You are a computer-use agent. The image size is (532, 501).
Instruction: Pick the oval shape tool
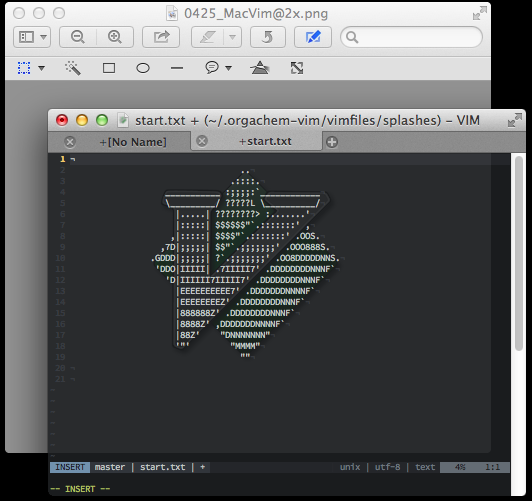(143, 68)
